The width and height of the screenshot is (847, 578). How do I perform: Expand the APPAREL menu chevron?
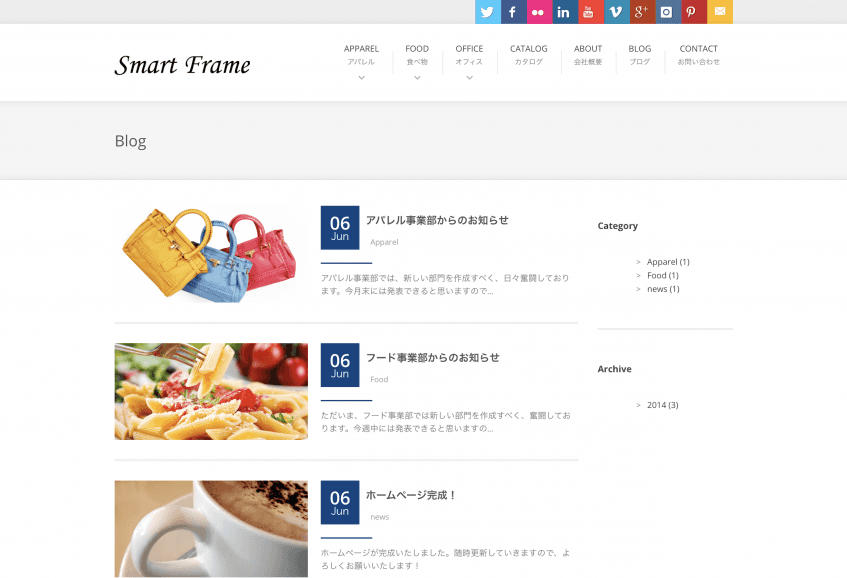point(361,78)
